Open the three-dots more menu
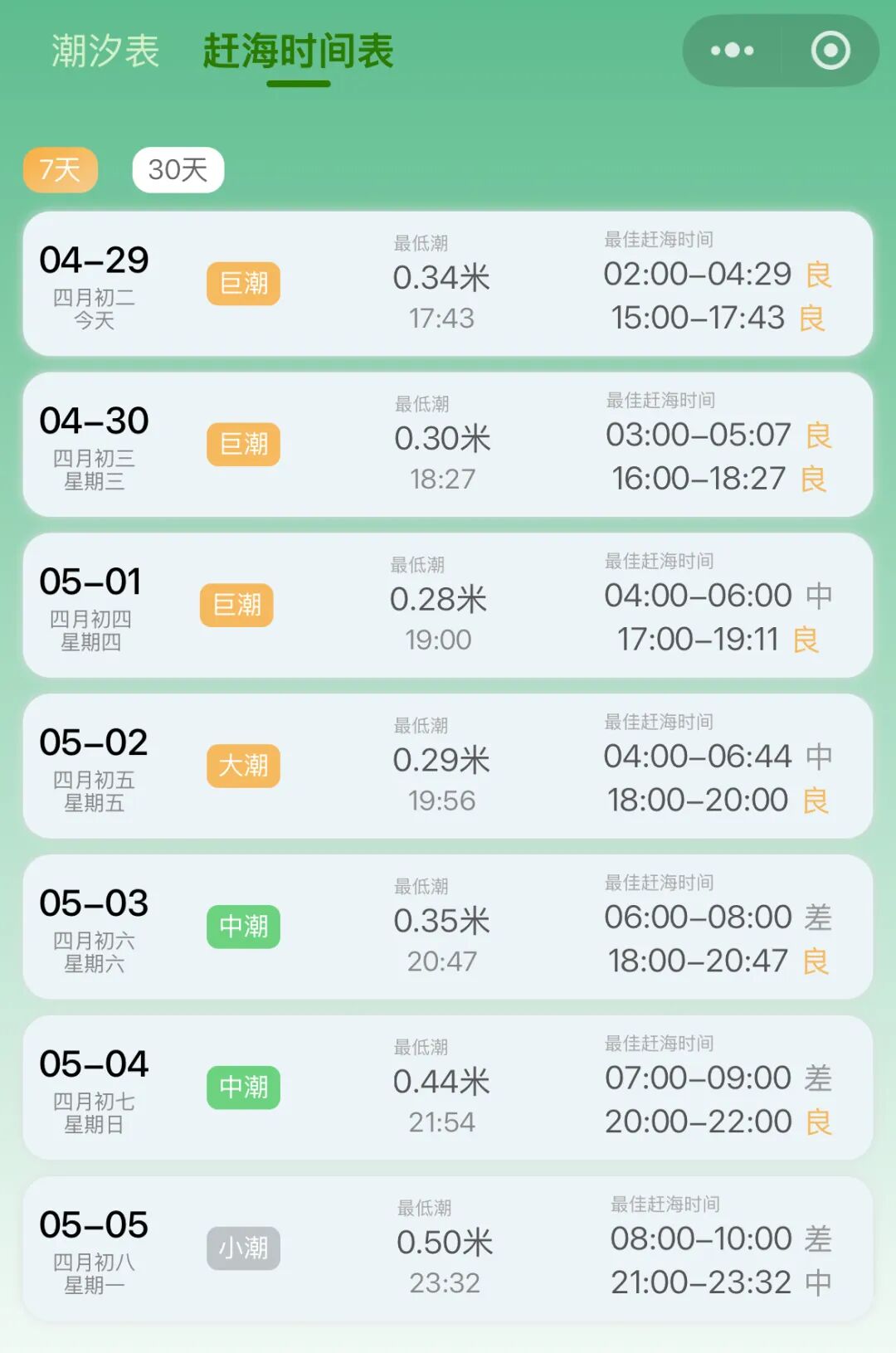The image size is (896, 1353). coord(732,51)
